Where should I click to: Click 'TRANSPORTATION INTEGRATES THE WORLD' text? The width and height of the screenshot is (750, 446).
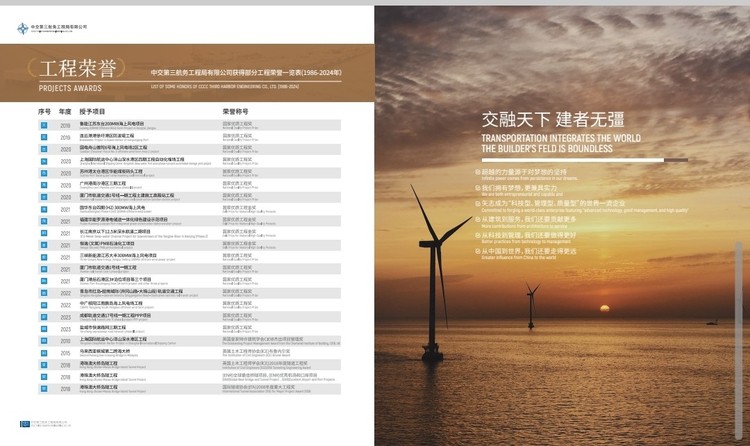pyautogui.click(x=561, y=138)
